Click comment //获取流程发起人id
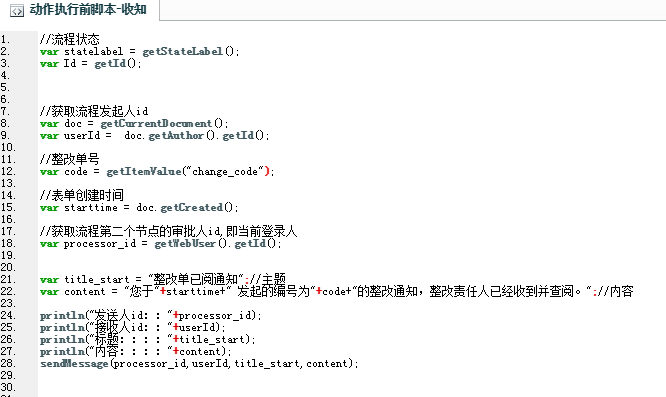The height and width of the screenshot is (397, 666). coord(94,111)
